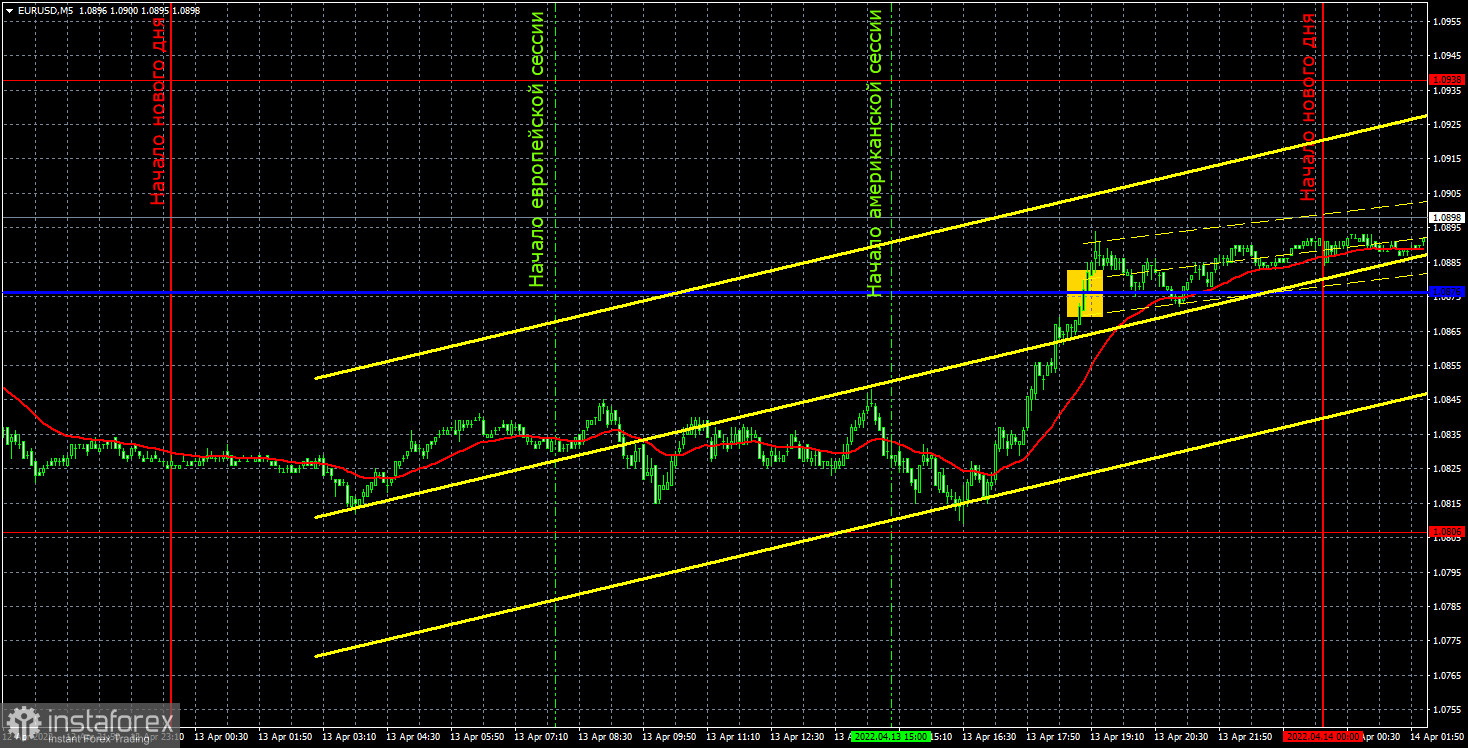
Task: Click the current price tag 1.0898
Action: (x=1446, y=217)
